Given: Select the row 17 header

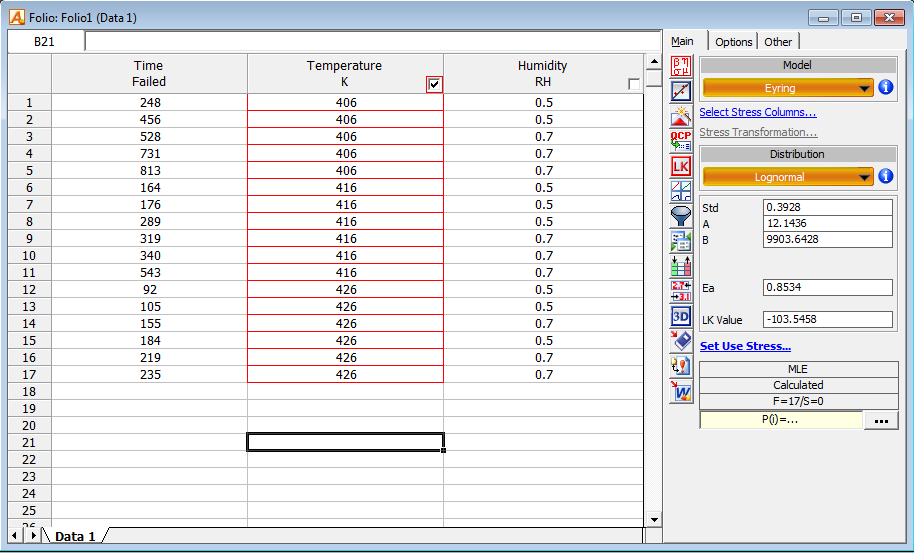Looking at the screenshot, I should (x=30, y=375).
